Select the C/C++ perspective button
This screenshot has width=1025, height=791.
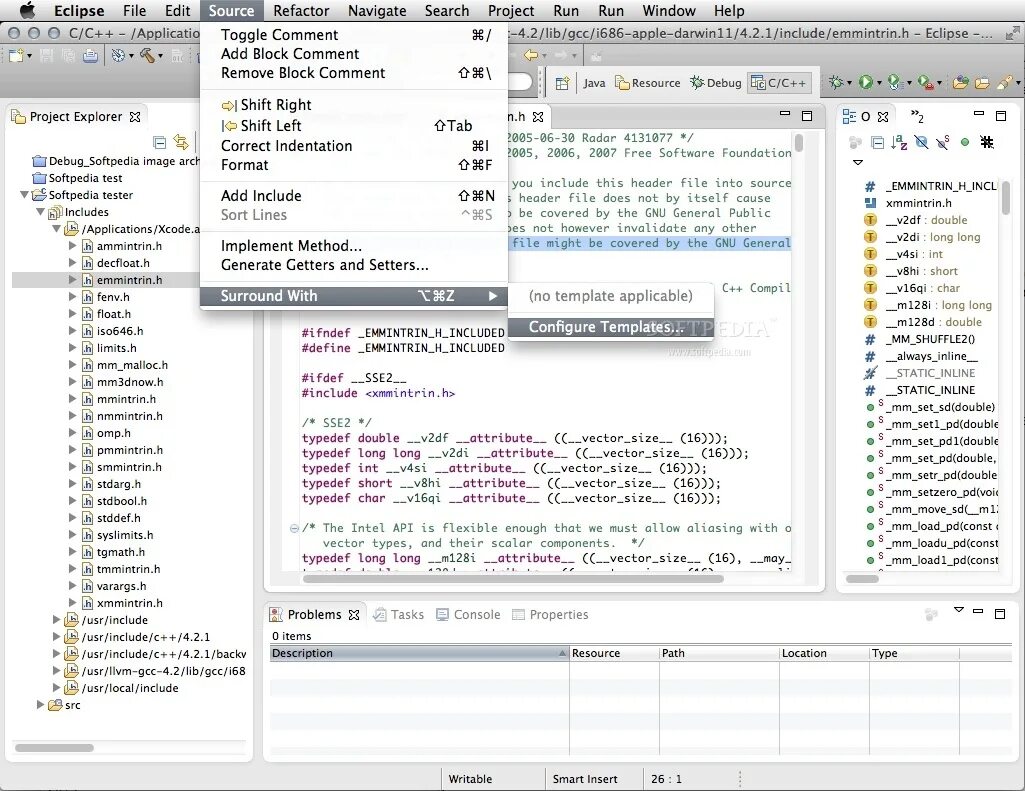point(779,83)
